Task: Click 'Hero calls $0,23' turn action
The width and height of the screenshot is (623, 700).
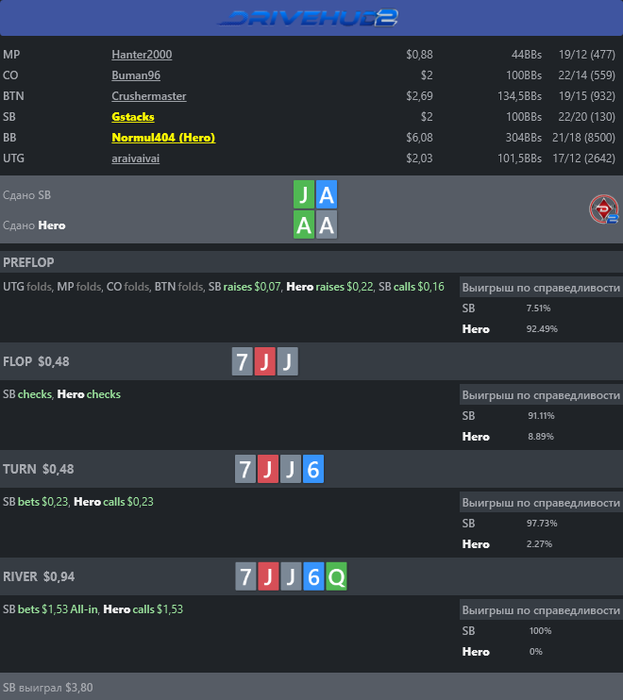Action: (x=113, y=502)
